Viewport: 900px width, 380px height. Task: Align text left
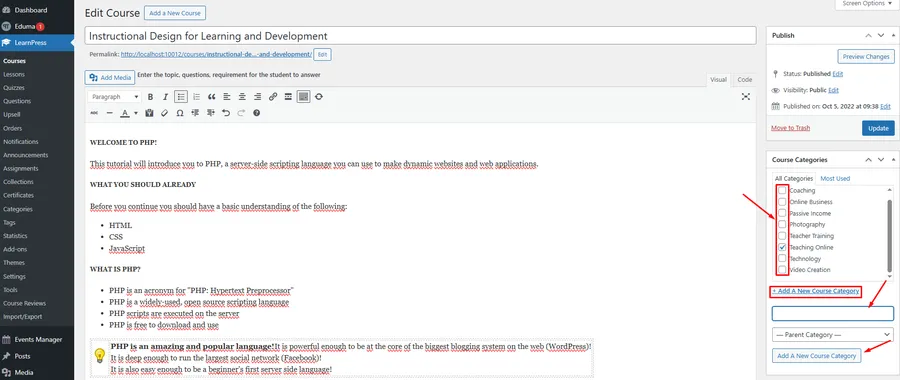pos(227,97)
